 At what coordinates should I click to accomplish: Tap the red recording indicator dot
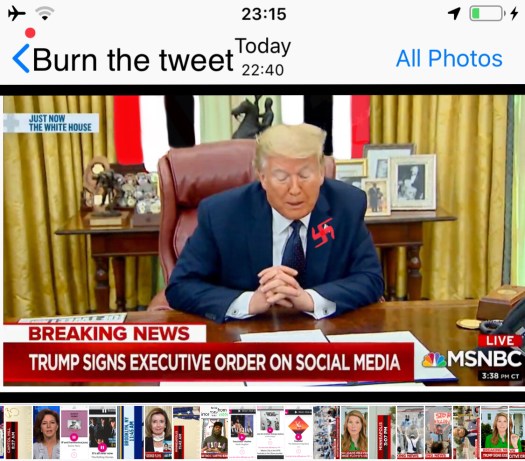(x=30, y=33)
